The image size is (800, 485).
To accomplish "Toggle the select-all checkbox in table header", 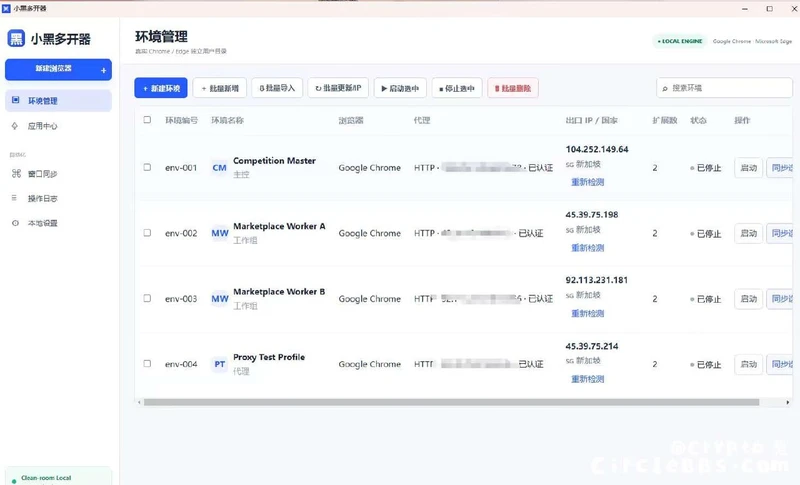I will click(147, 120).
